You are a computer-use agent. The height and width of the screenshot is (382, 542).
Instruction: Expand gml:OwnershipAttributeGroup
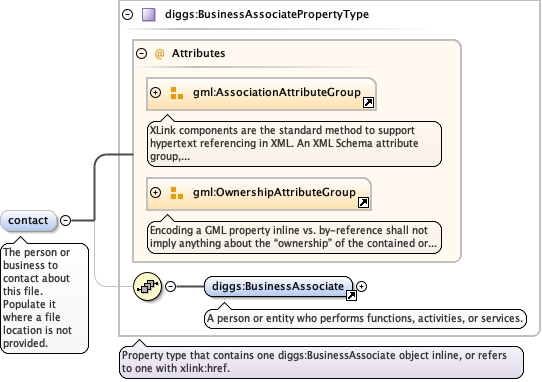coord(156,193)
